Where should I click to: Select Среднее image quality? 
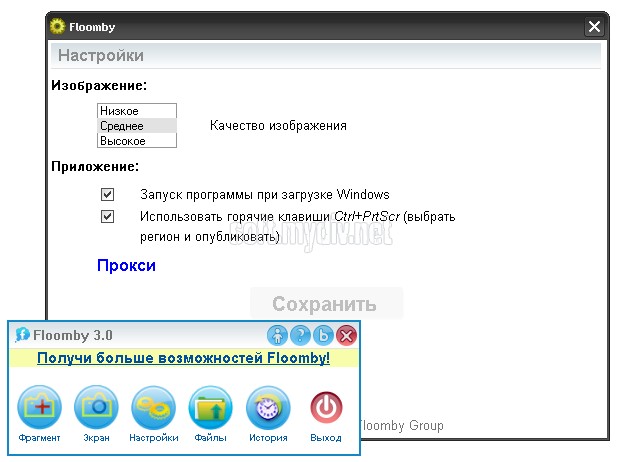(x=137, y=126)
